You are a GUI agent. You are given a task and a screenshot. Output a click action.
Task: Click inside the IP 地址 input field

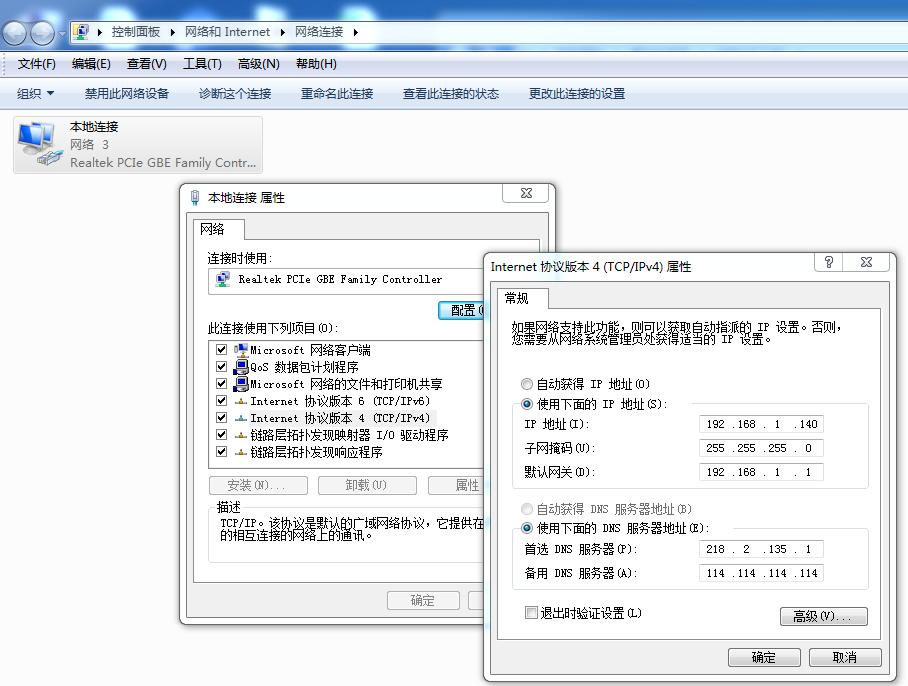[x=760, y=423]
